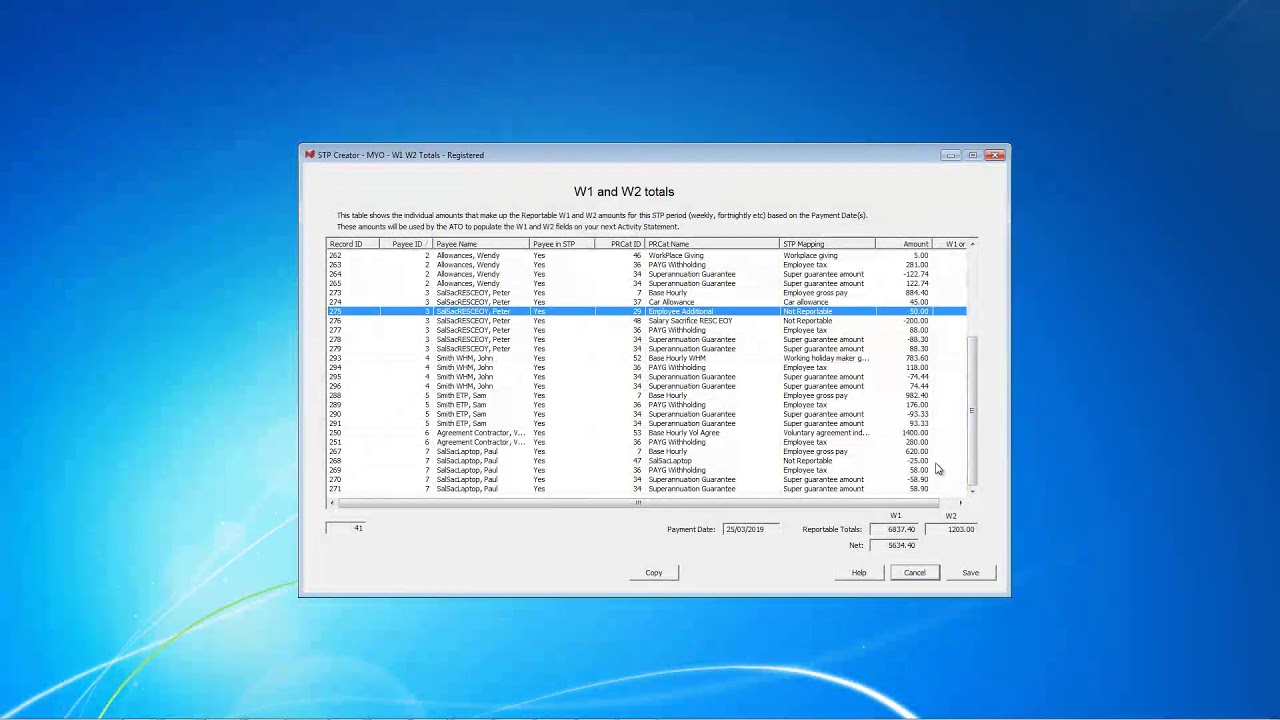Save the W1 and W2 totals
The image size is (1280, 720).
[x=971, y=573]
